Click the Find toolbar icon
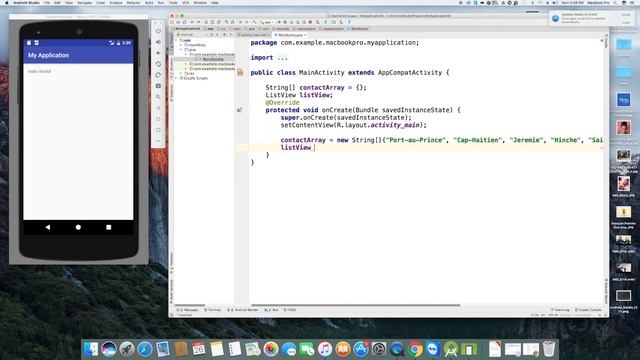Image resolution: width=640 pixels, height=360 pixels. (226, 22)
